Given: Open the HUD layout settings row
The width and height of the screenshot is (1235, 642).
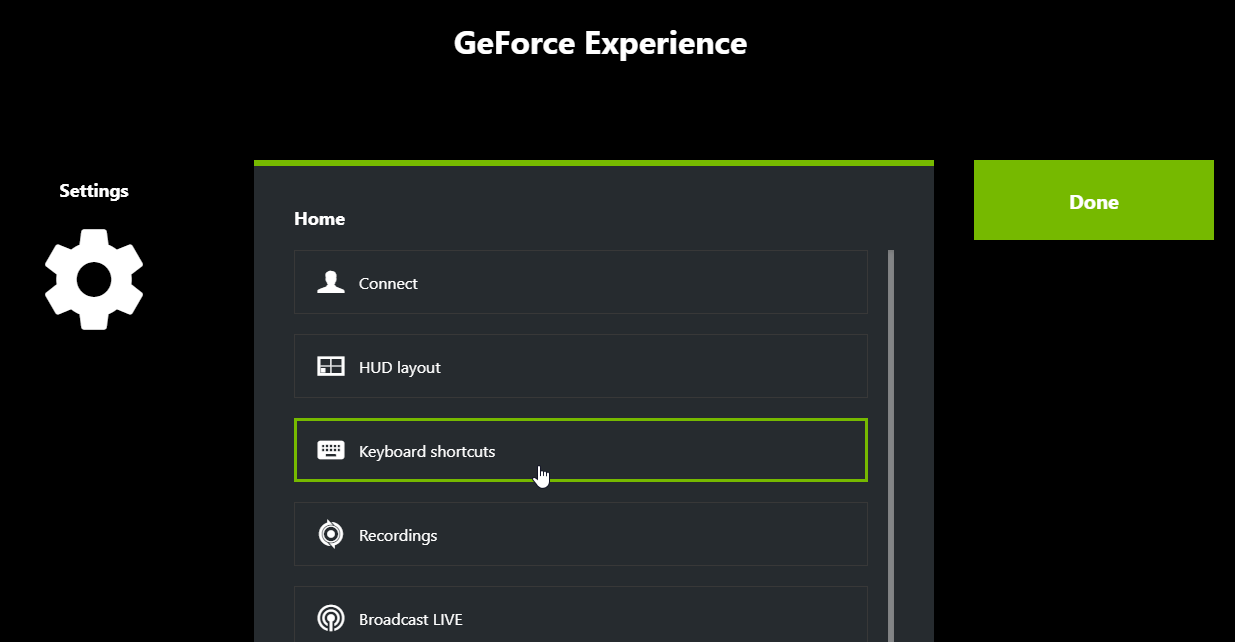Looking at the screenshot, I should point(580,366).
